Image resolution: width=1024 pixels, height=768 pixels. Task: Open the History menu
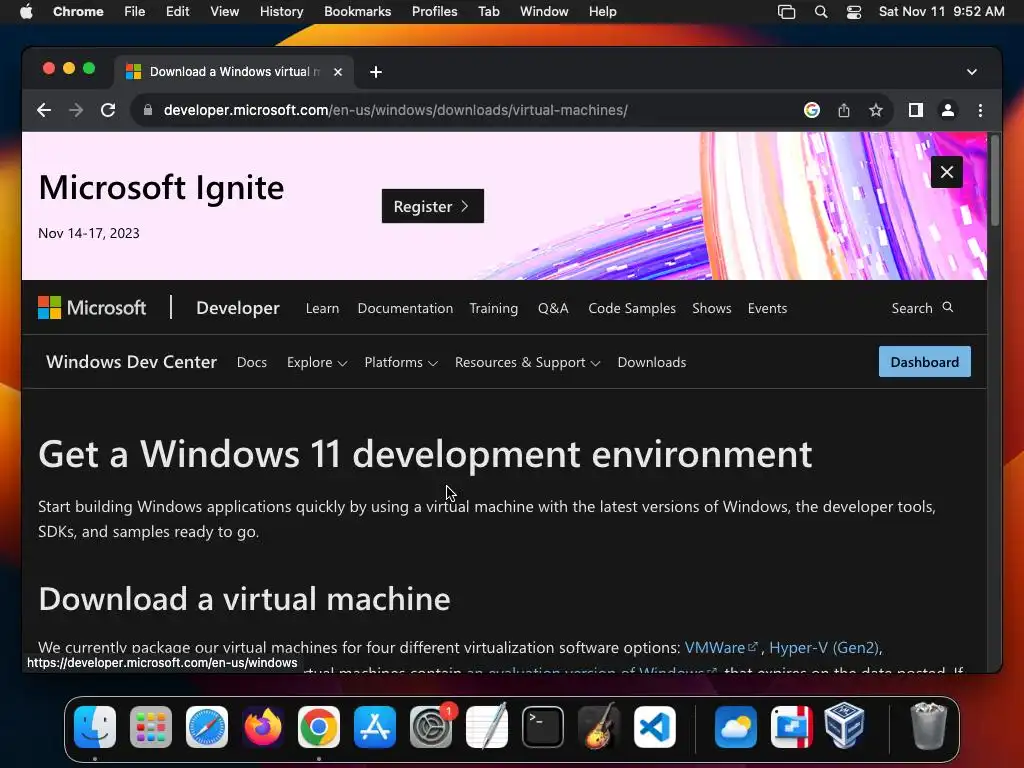point(281,11)
